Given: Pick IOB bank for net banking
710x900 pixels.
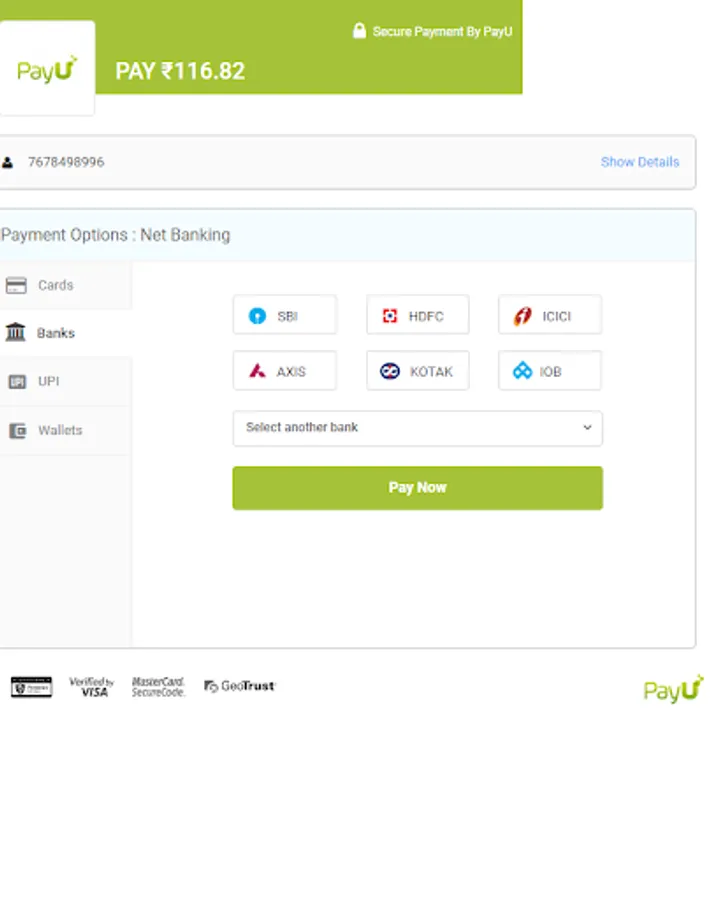Looking at the screenshot, I should [x=549, y=371].
